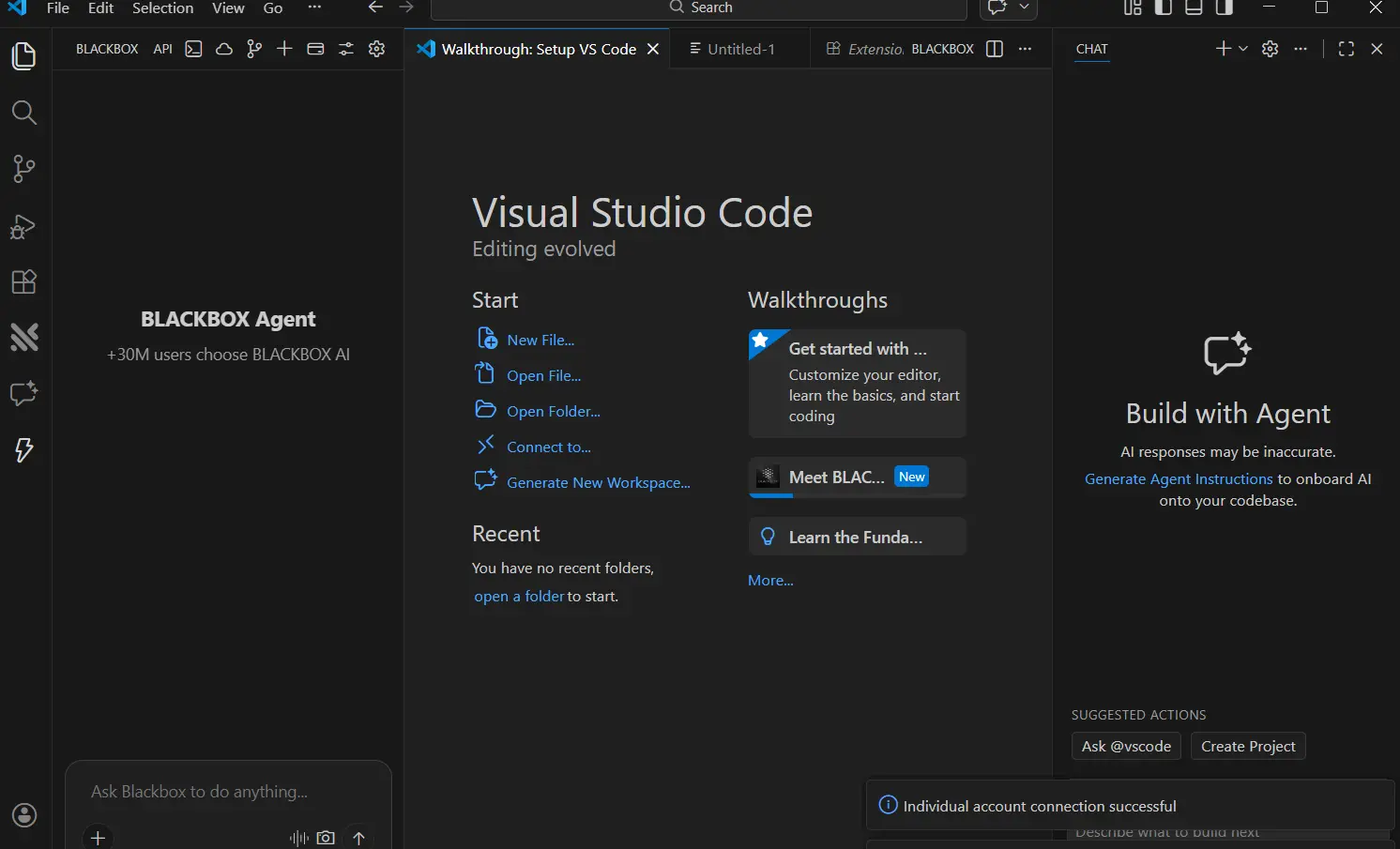This screenshot has height=849, width=1400.
Task: Open the Source Control view
Action: click(x=23, y=169)
